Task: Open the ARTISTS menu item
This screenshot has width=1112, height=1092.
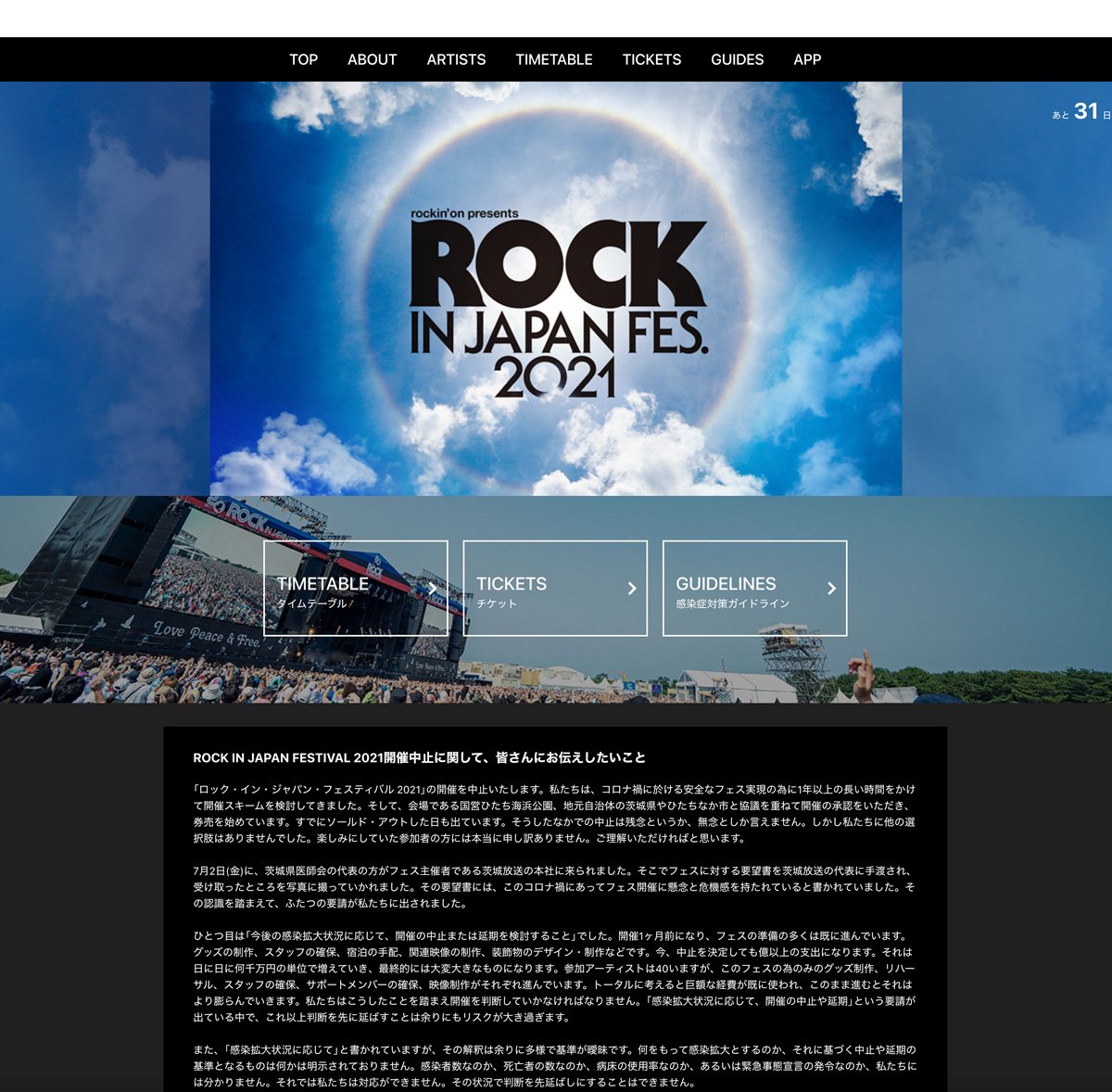Action: (456, 59)
